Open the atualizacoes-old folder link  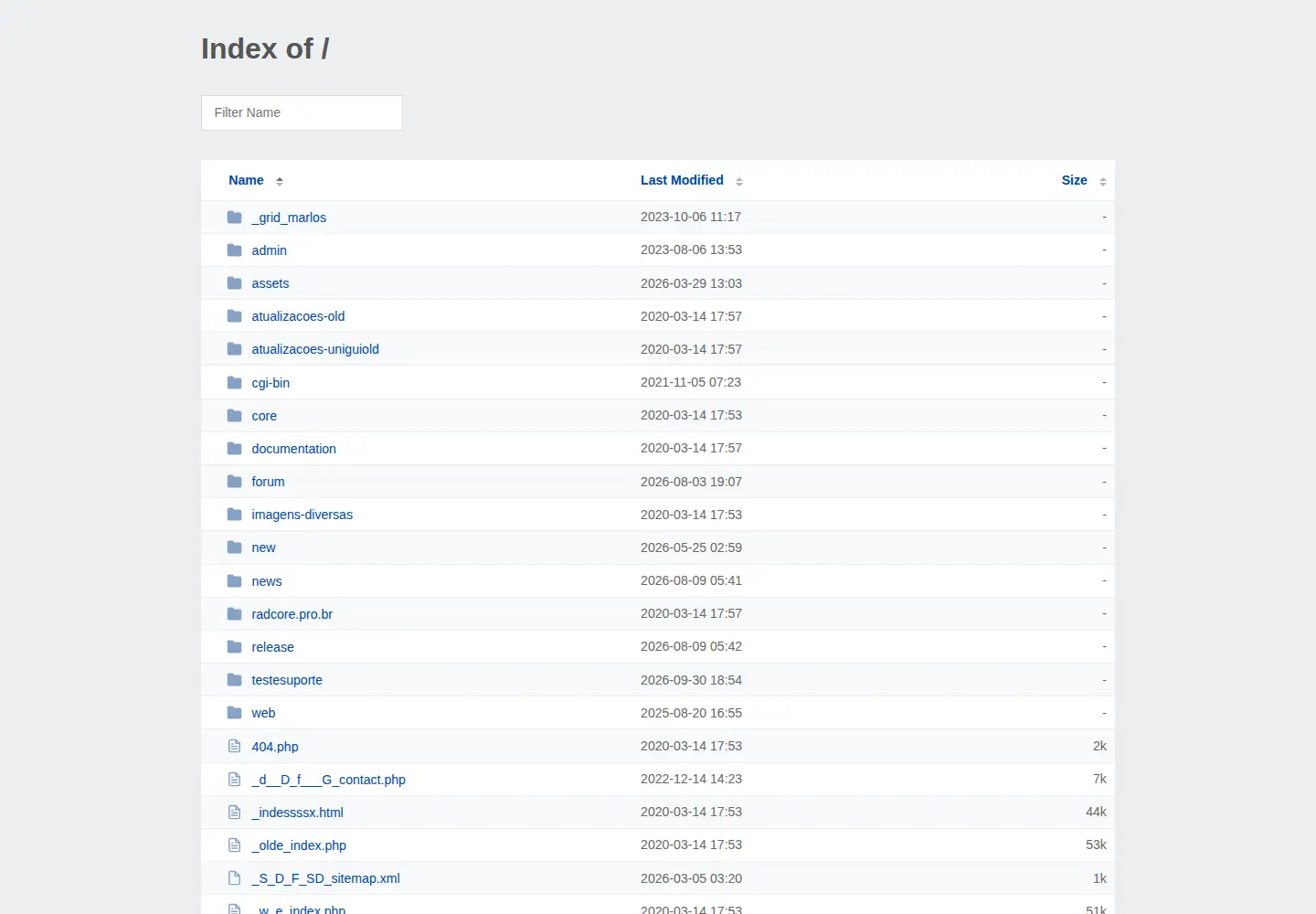pyautogui.click(x=298, y=316)
